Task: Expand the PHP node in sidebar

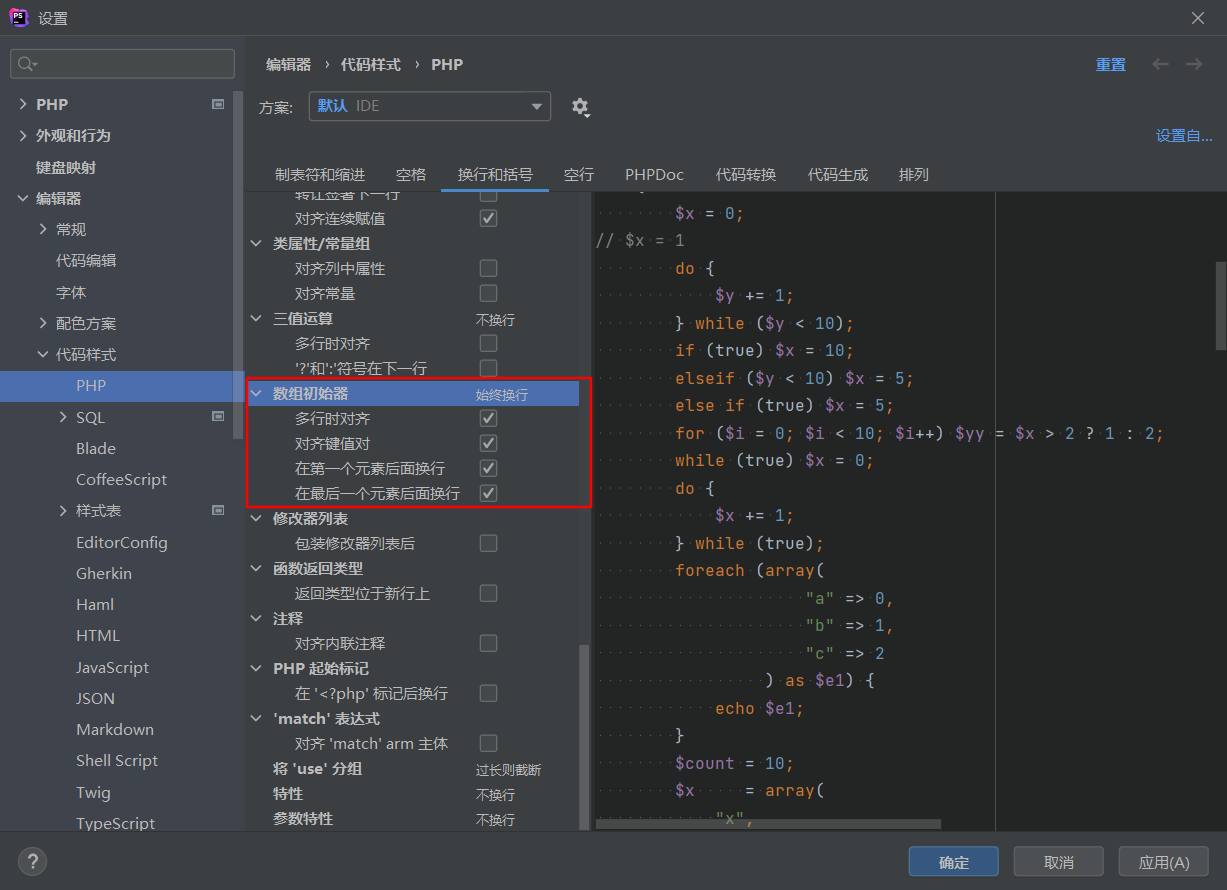Action: tap(23, 104)
